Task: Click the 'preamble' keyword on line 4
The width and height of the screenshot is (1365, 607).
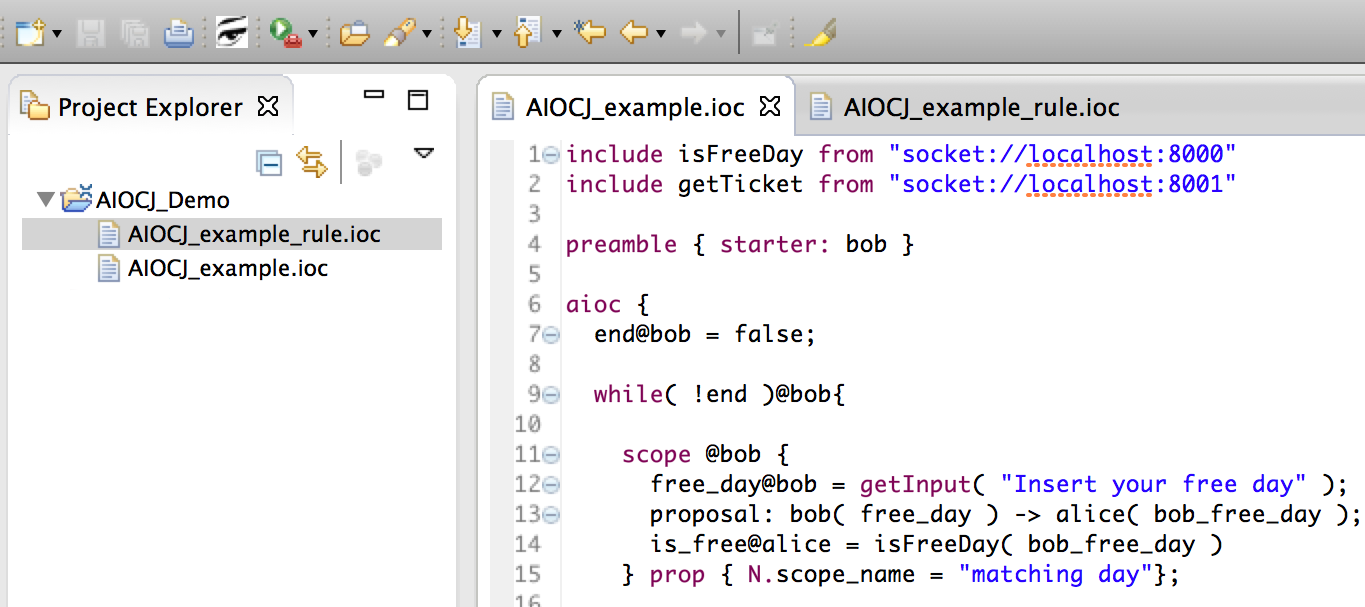Action: [622, 245]
